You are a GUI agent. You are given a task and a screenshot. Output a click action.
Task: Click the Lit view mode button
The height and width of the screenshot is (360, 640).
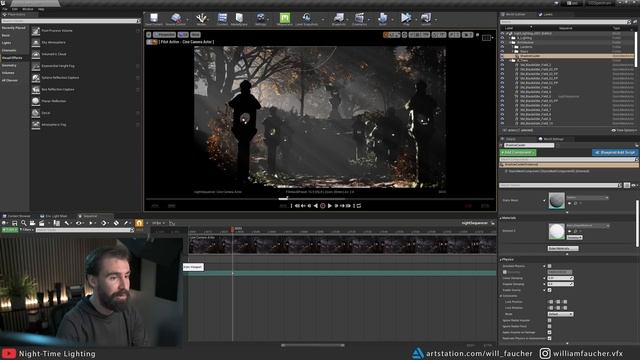[183, 35]
